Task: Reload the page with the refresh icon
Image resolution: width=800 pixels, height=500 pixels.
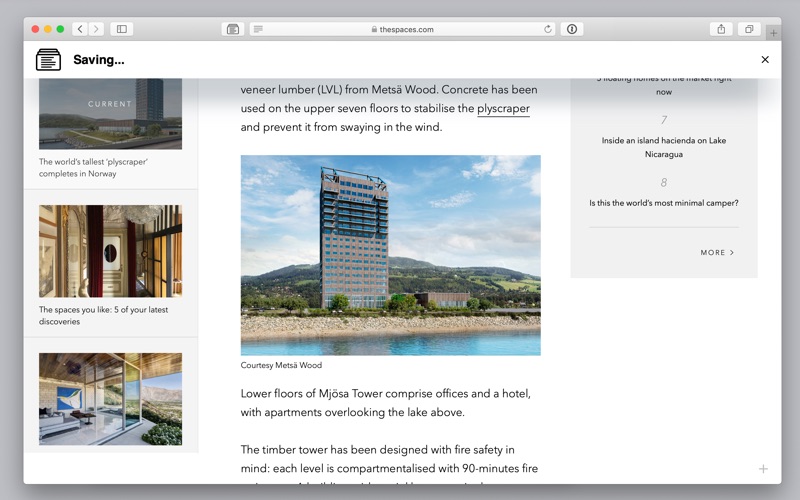Action: pyautogui.click(x=547, y=29)
